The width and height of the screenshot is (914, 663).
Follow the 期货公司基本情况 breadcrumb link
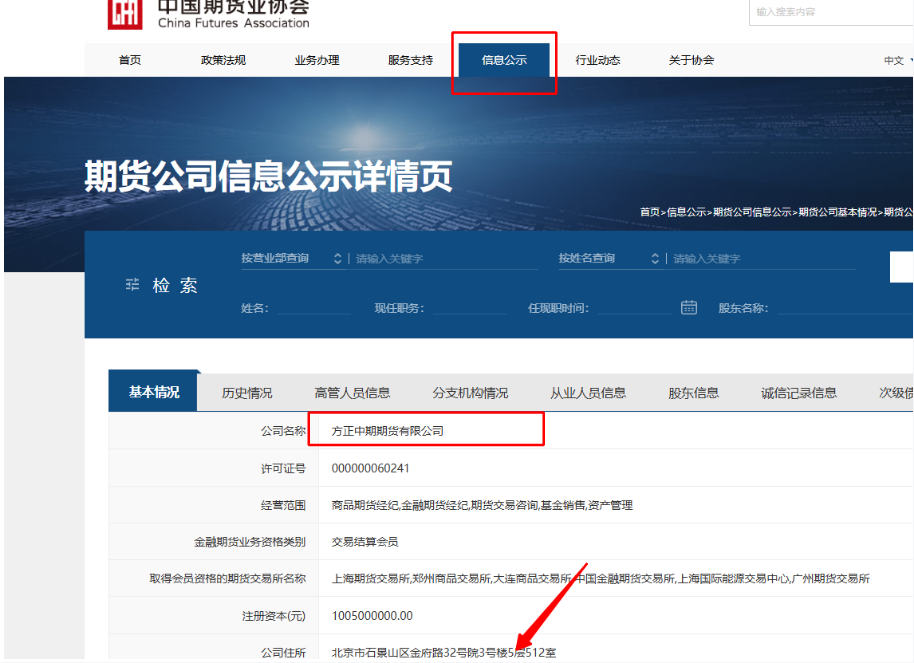click(x=838, y=212)
